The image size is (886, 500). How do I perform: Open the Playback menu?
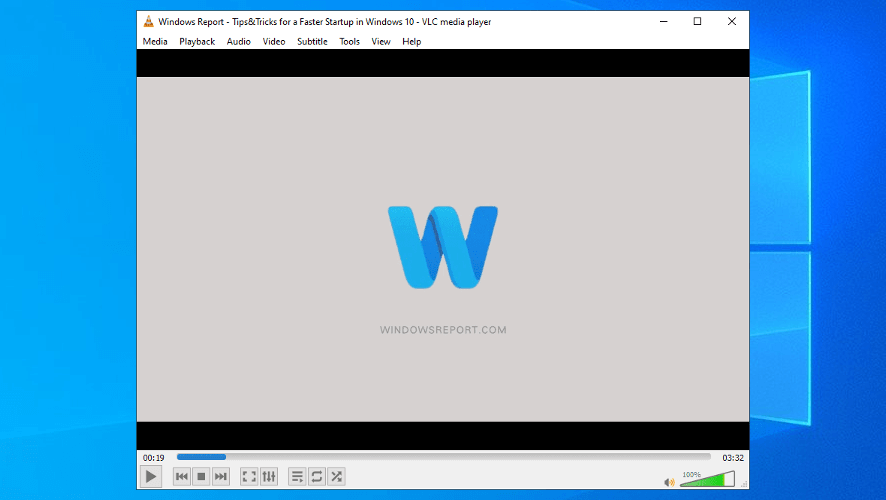coord(197,41)
